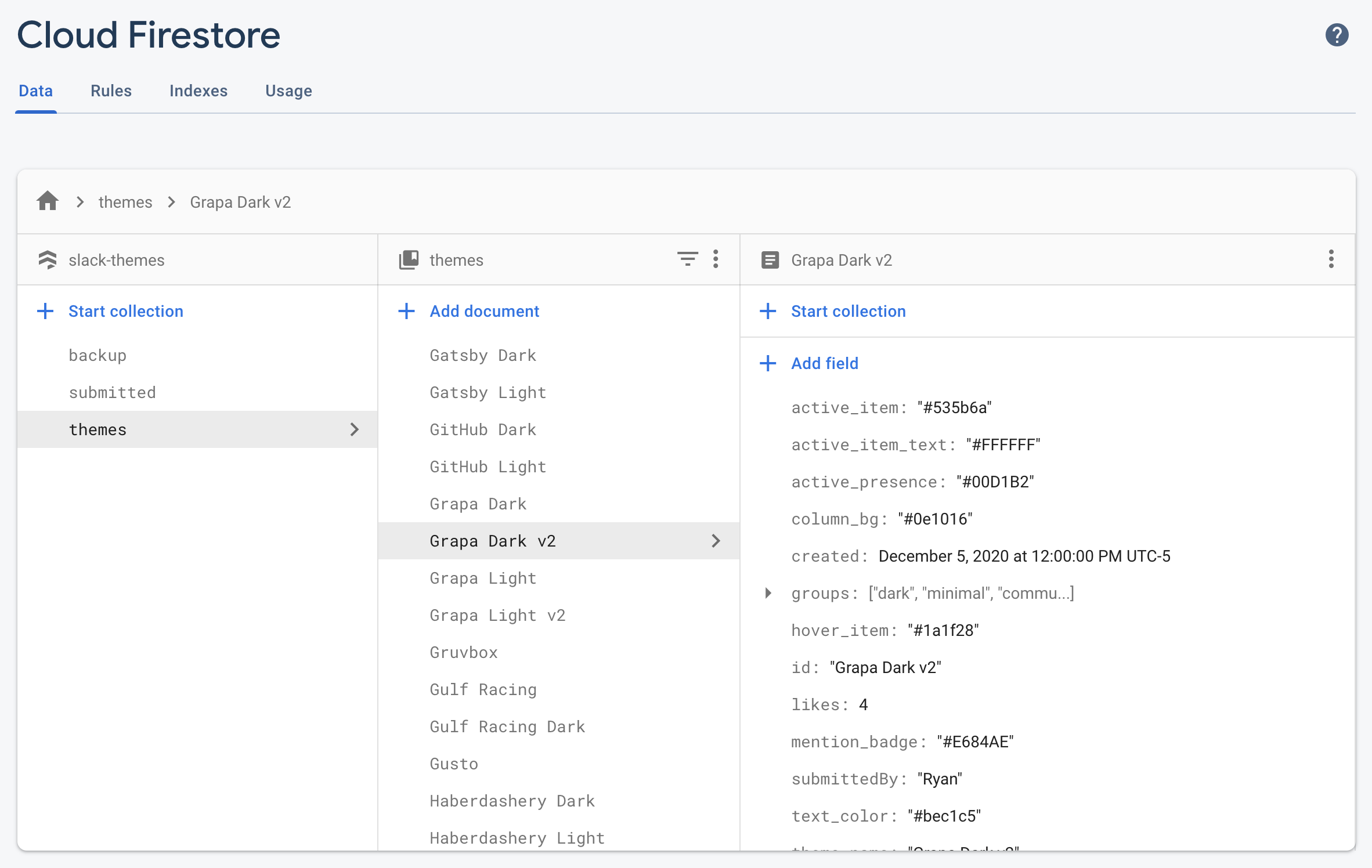Click plus icon next to slack-themes Start collection
The height and width of the screenshot is (868, 1372).
(x=45, y=311)
